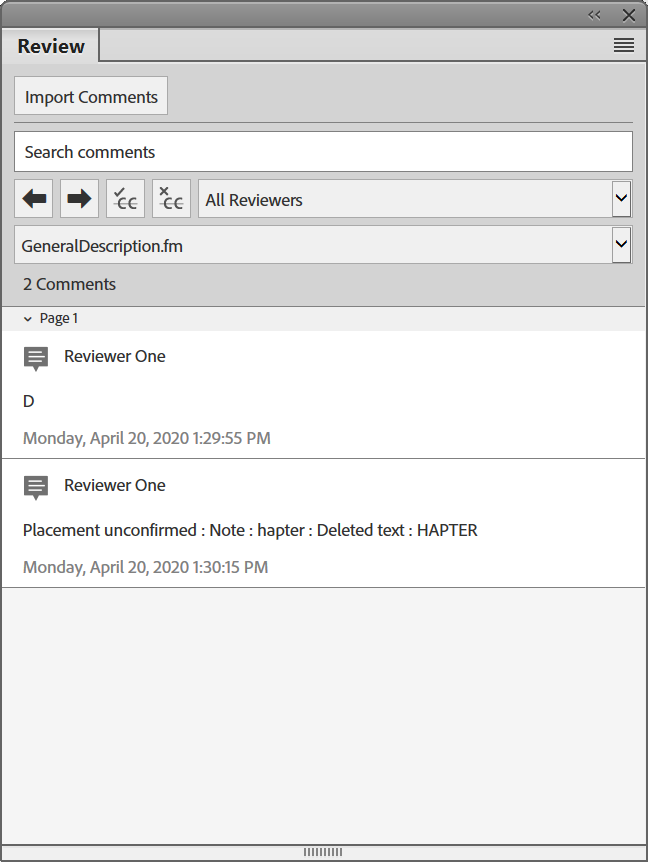Click the second comment's note icon
The width and height of the screenshot is (648, 862).
point(36,487)
